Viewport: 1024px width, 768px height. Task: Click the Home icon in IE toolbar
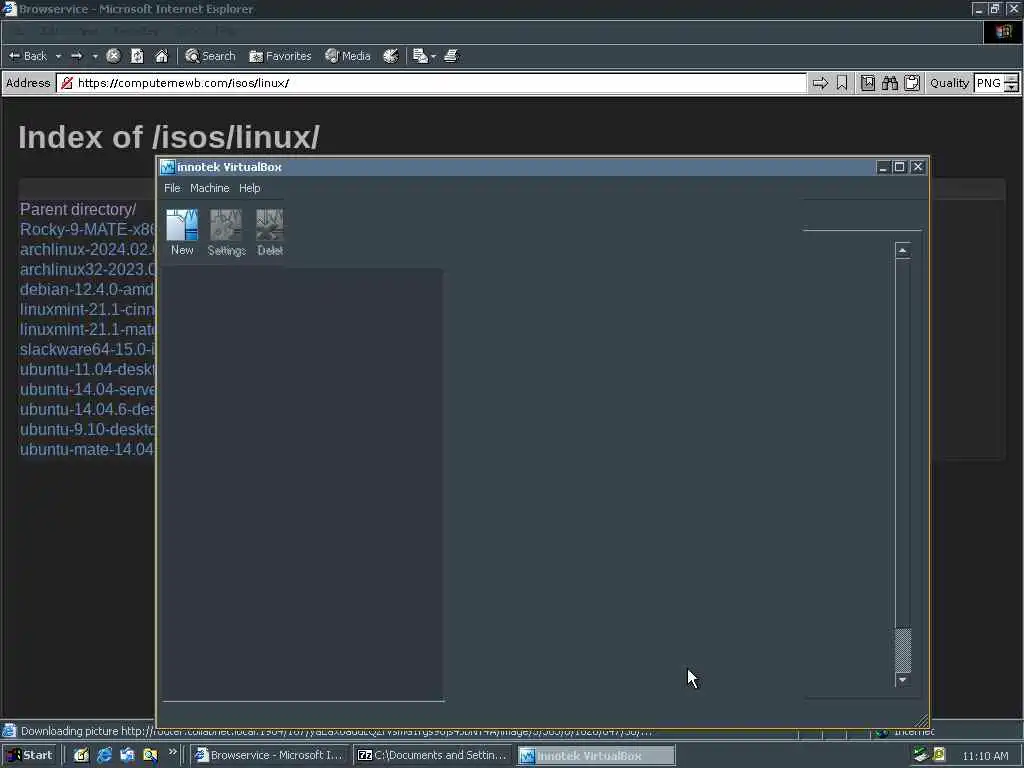[161, 56]
